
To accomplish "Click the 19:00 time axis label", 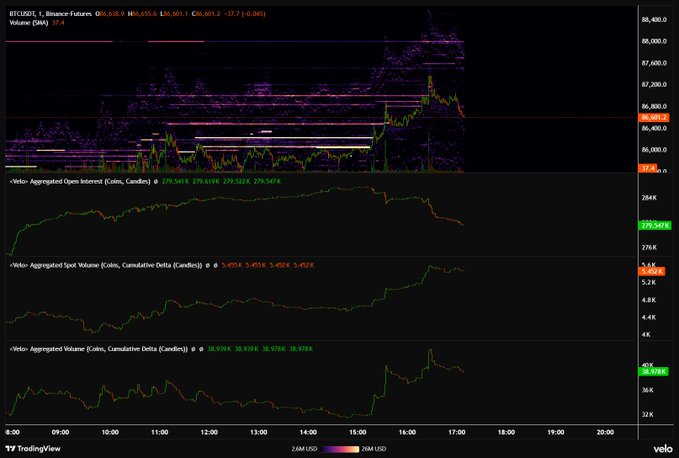I will (x=556, y=432).
